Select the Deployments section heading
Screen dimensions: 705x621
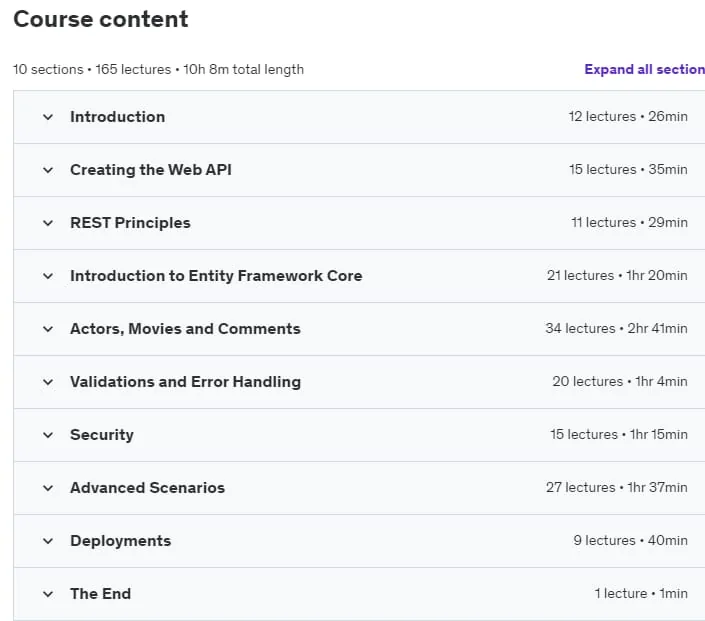tap(120, 541)
